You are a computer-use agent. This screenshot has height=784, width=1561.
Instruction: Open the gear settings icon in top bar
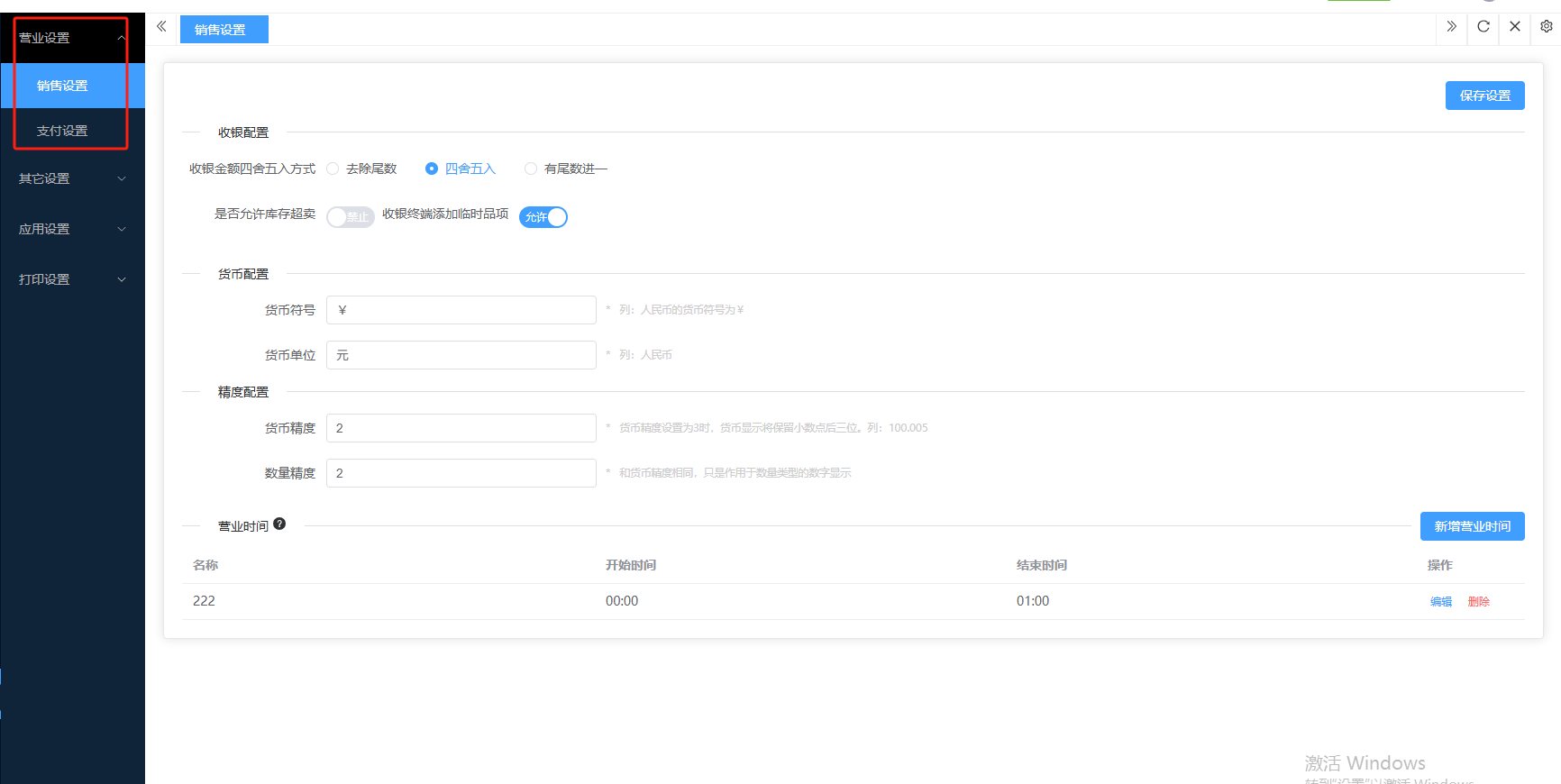[x=1547, y=27]
